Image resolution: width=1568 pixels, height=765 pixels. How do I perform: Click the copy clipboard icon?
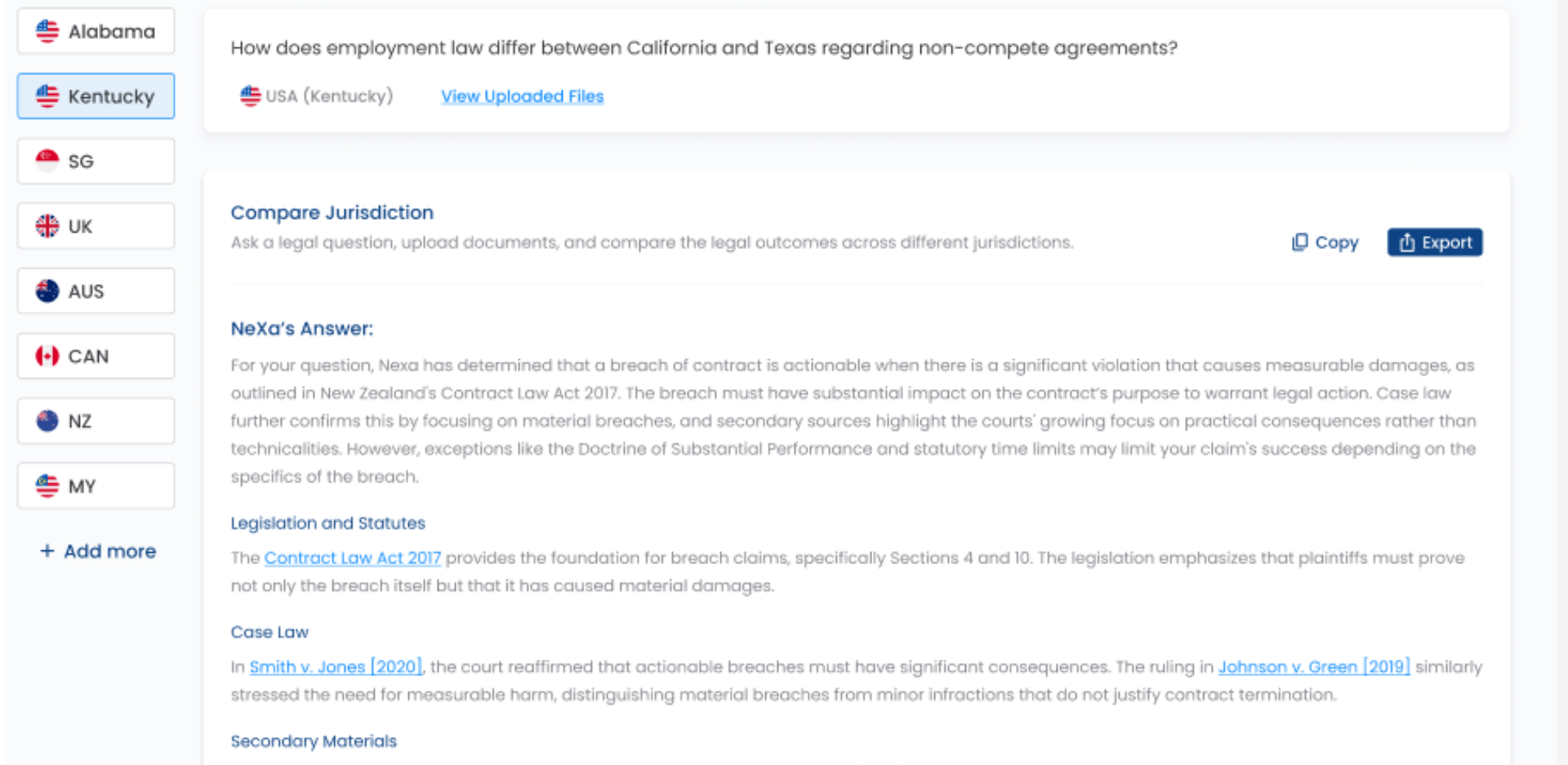tap(1299, 242)
